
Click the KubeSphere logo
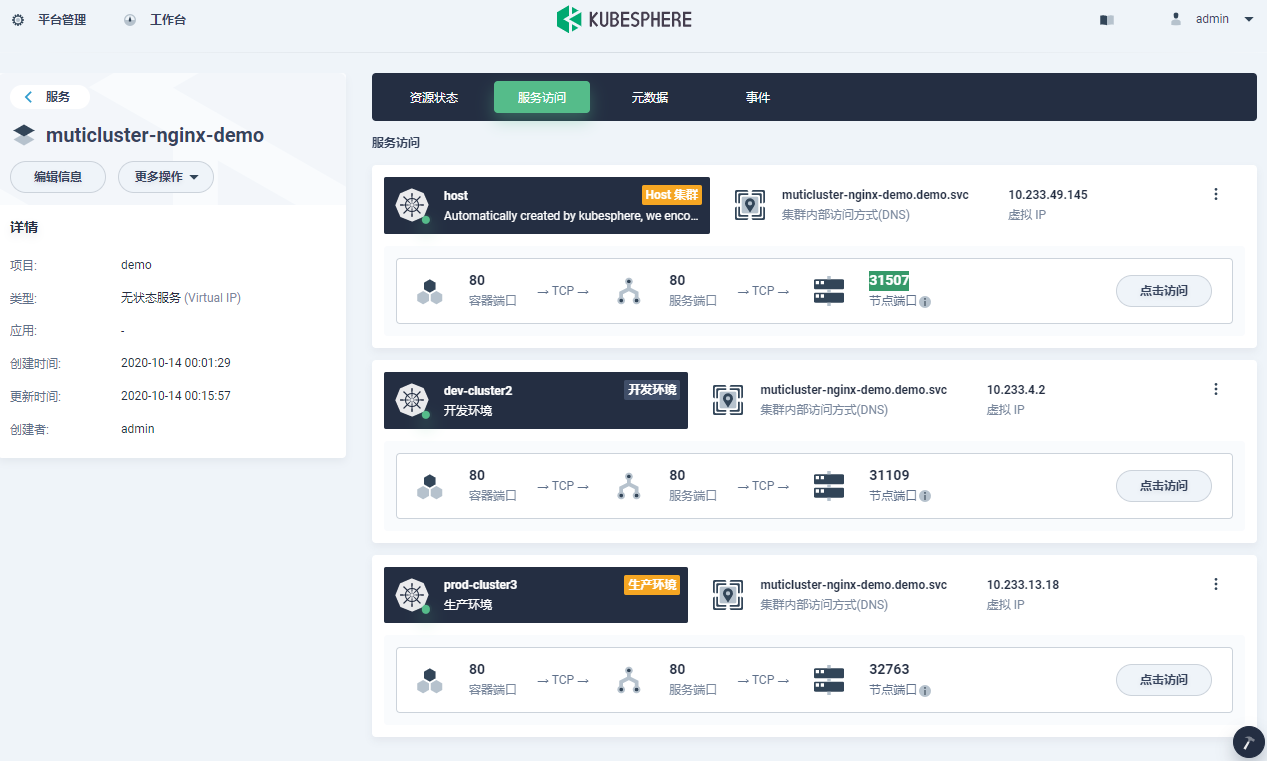click(624, 19)
